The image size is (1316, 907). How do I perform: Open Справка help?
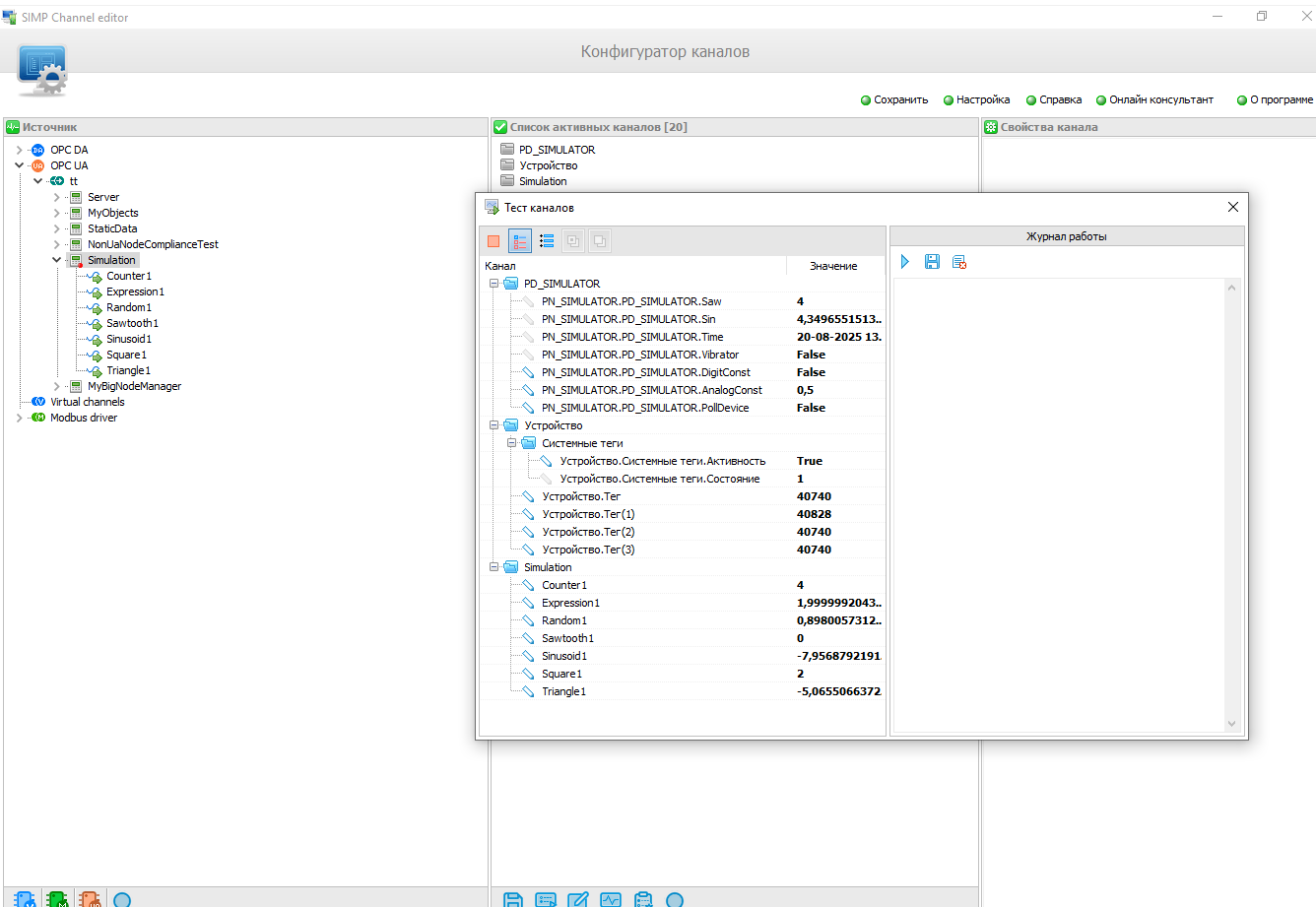[1054, 99]
